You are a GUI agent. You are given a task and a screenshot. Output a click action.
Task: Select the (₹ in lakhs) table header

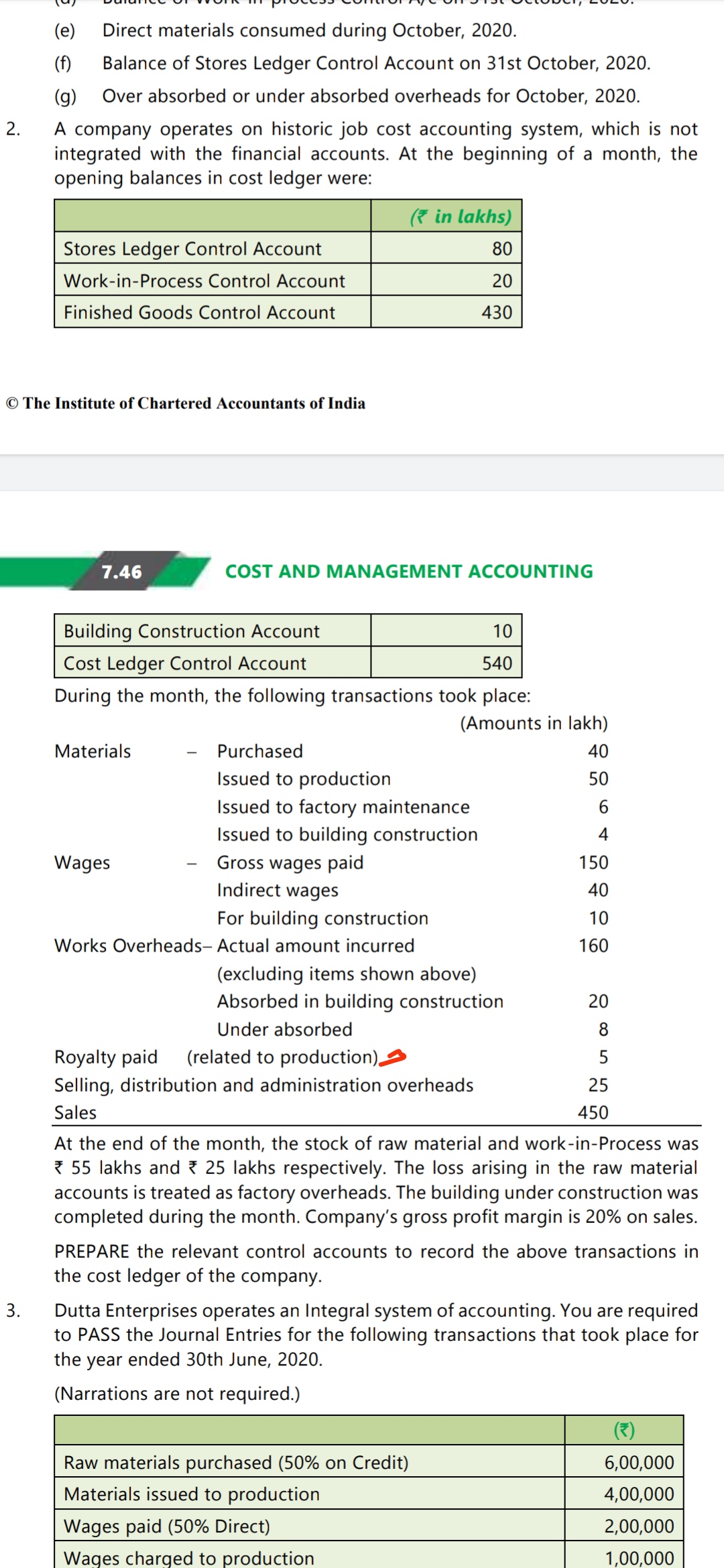[461, 216]
